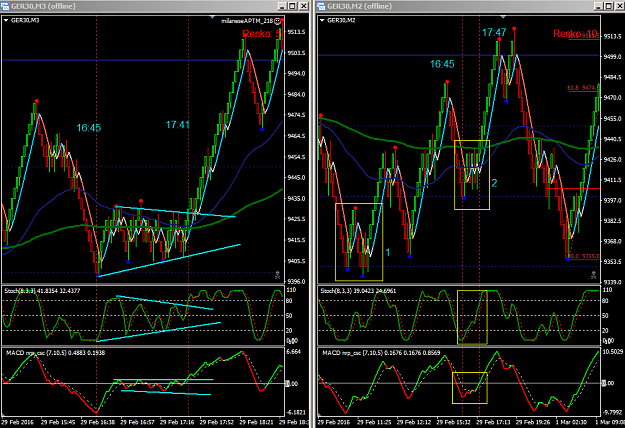
Task: Click '1 Mar 02:30' on the M2 time axis
Action: [x=572, y=422]
